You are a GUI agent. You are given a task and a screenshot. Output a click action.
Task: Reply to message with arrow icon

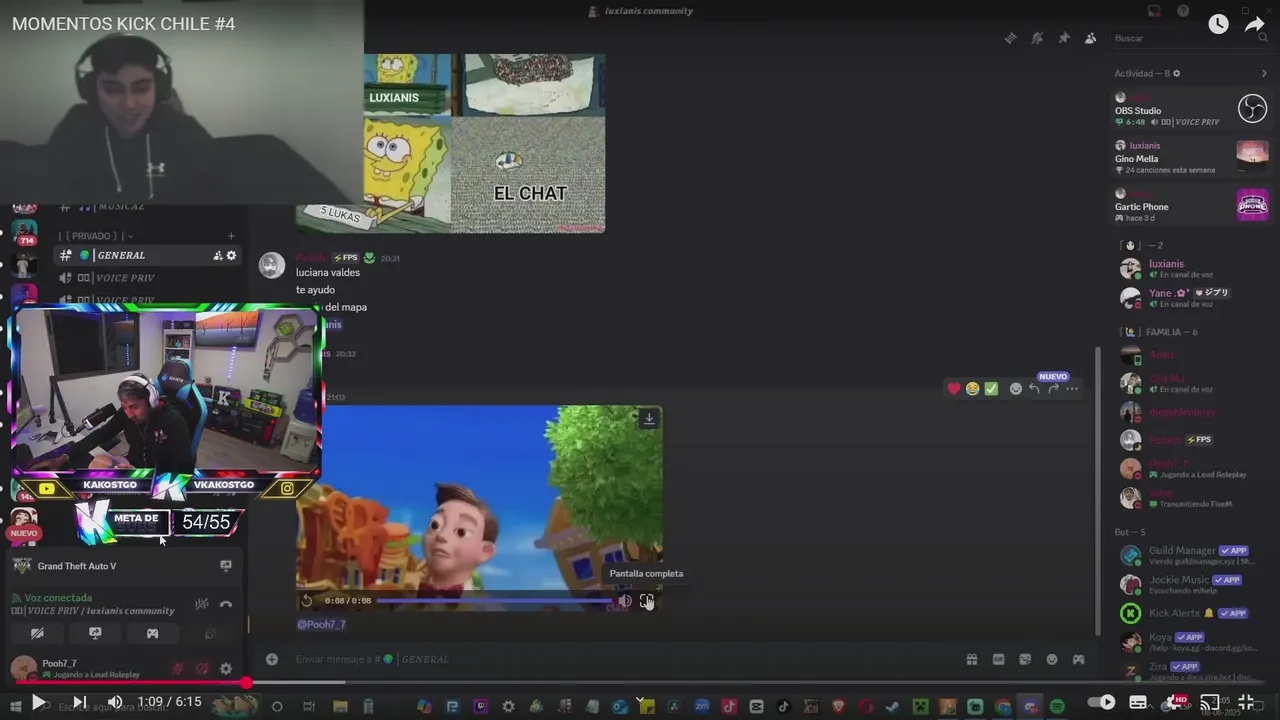1034,388
